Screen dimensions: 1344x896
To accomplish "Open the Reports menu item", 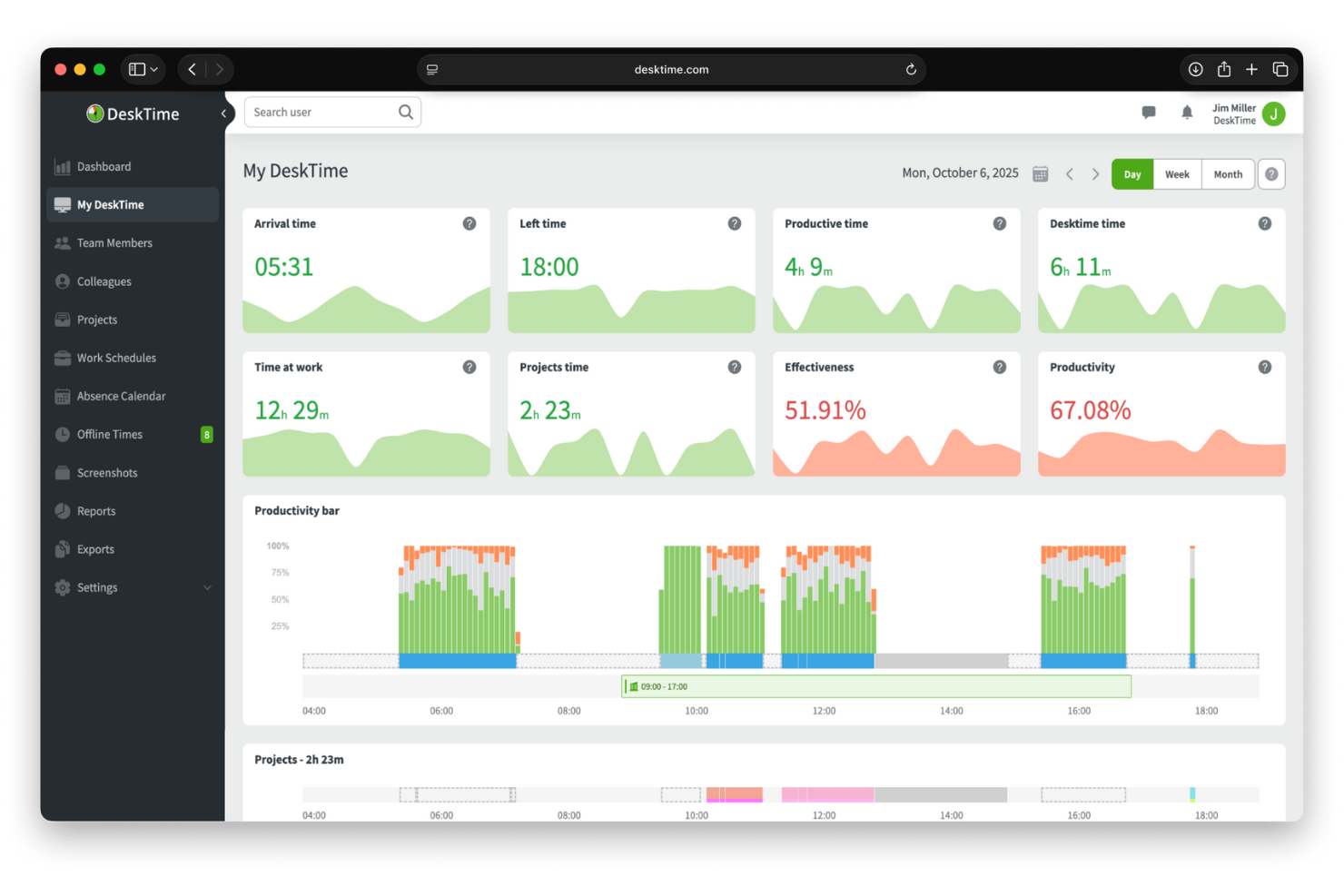I will point(133,511).
